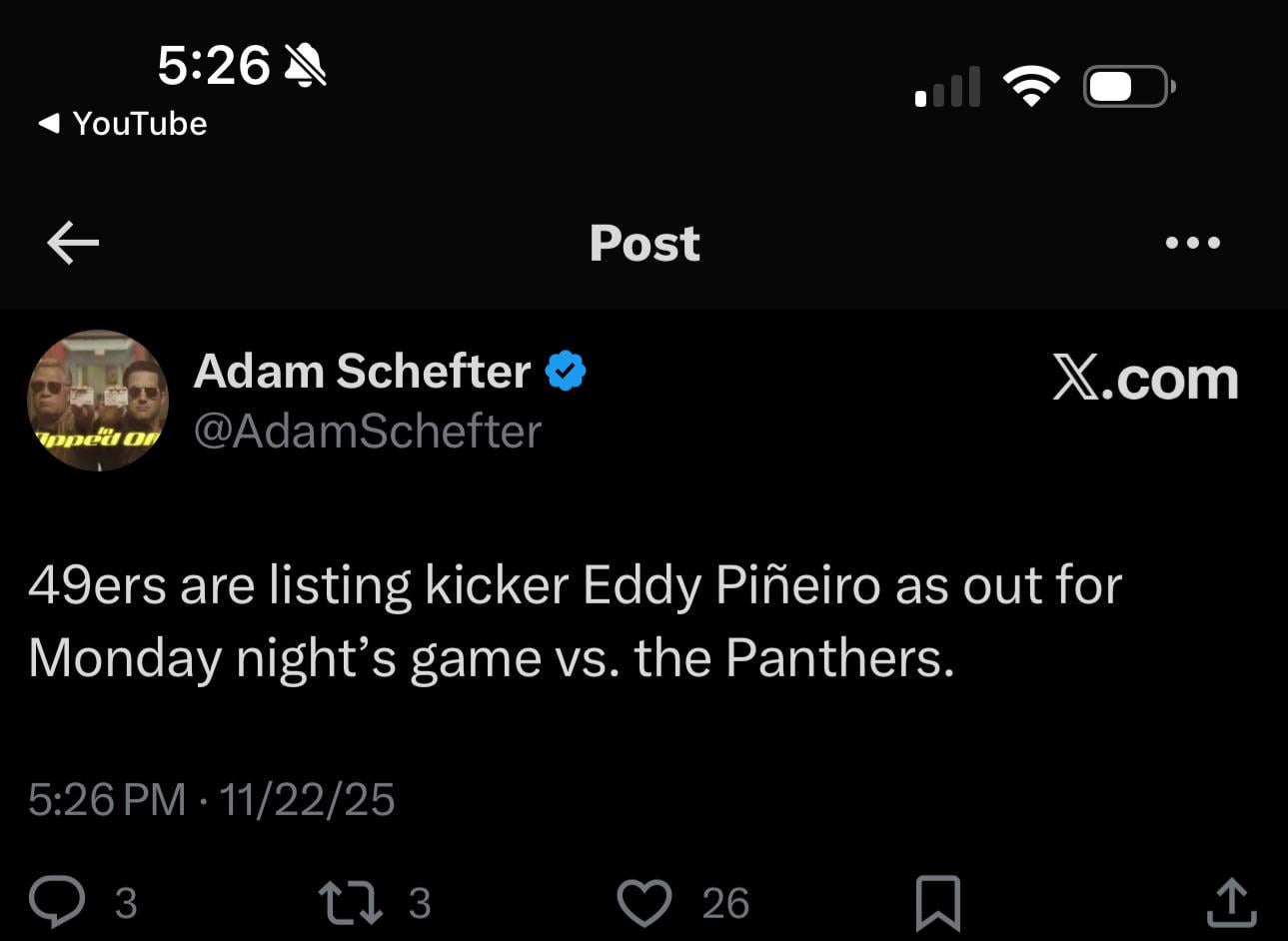Select the Adam Schefter display name
This screenshot has width=1288, height=941.
(362, 371)
